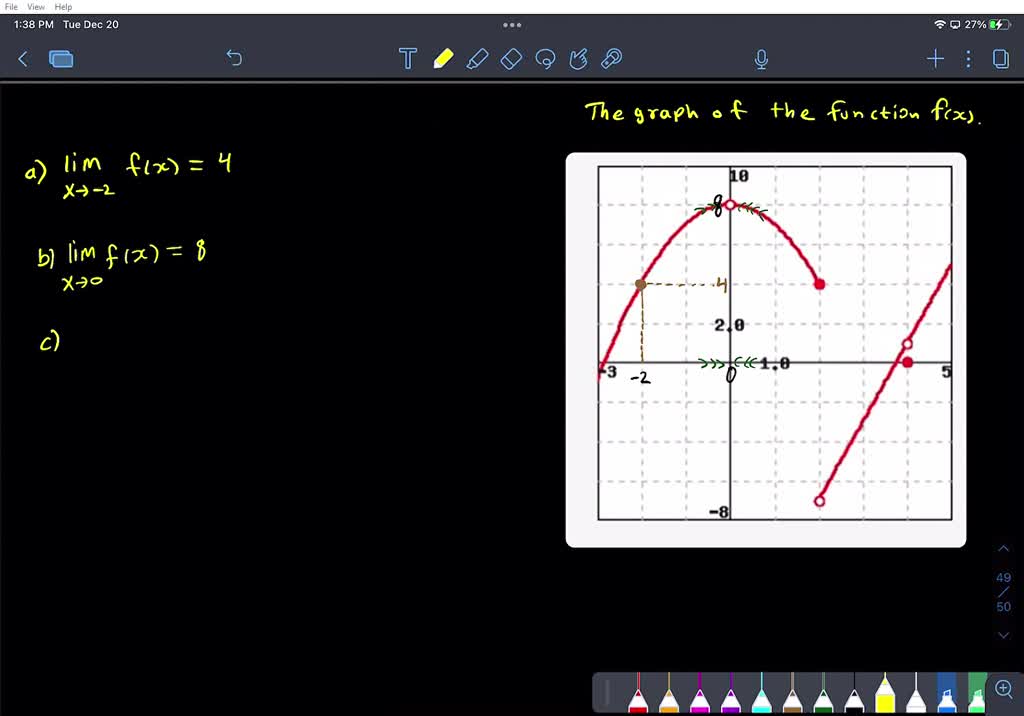Undo the last stroke
Image resolution: width=1024 pixels, height=716 pixels.
[234, 59]
